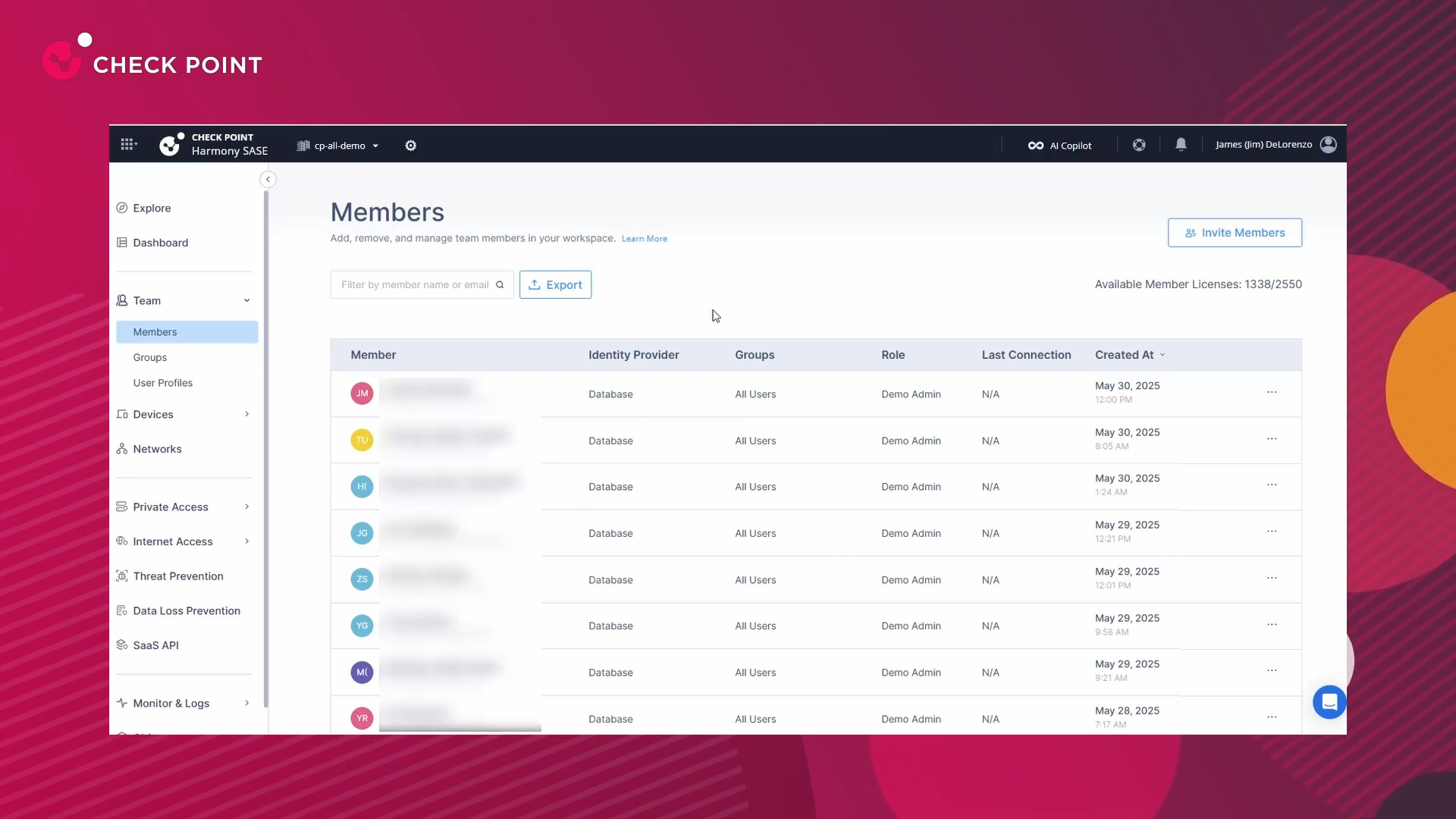Open notifications bell
This screenshot has width=1456, height=819.
tap(1181, 144)
